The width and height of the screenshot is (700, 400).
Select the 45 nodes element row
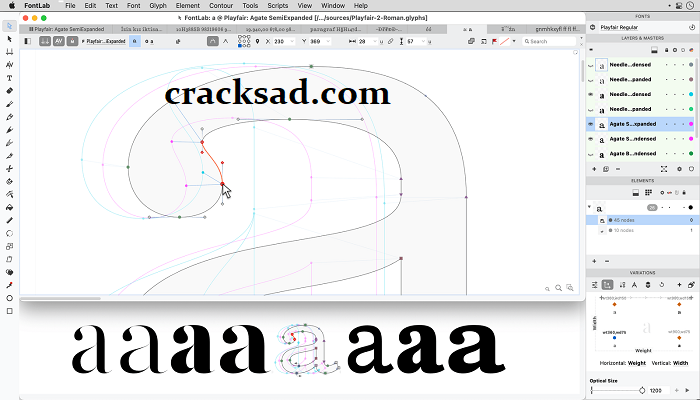point(640,220)
